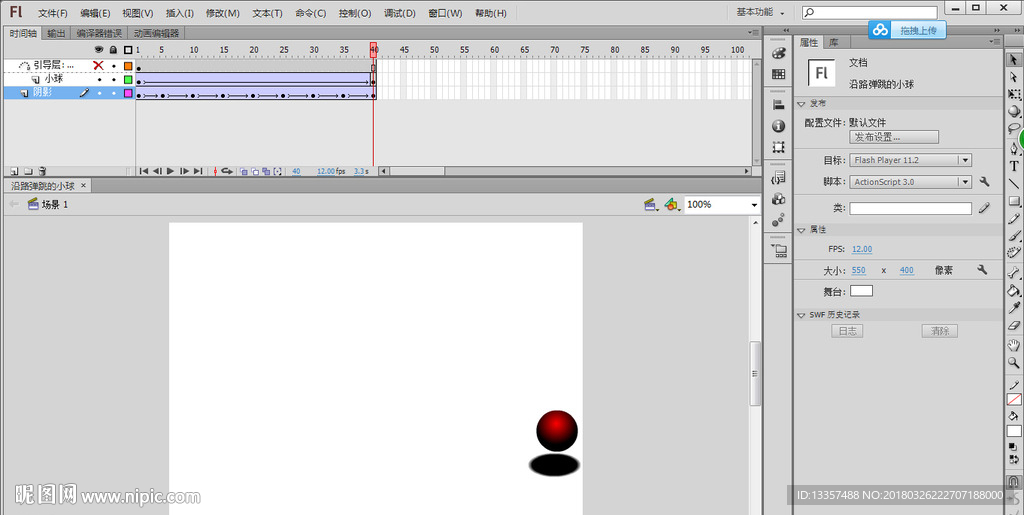Viewport: 1024px width, 515px height.
Task: Open the Code Snippets panel icon
Action: [x=778, y=178]
